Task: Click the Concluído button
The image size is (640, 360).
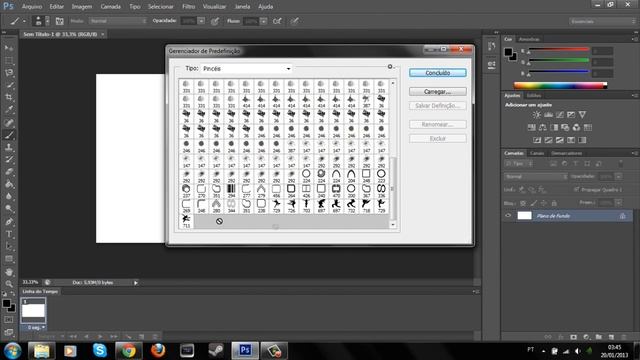Action: coord(438,73)
